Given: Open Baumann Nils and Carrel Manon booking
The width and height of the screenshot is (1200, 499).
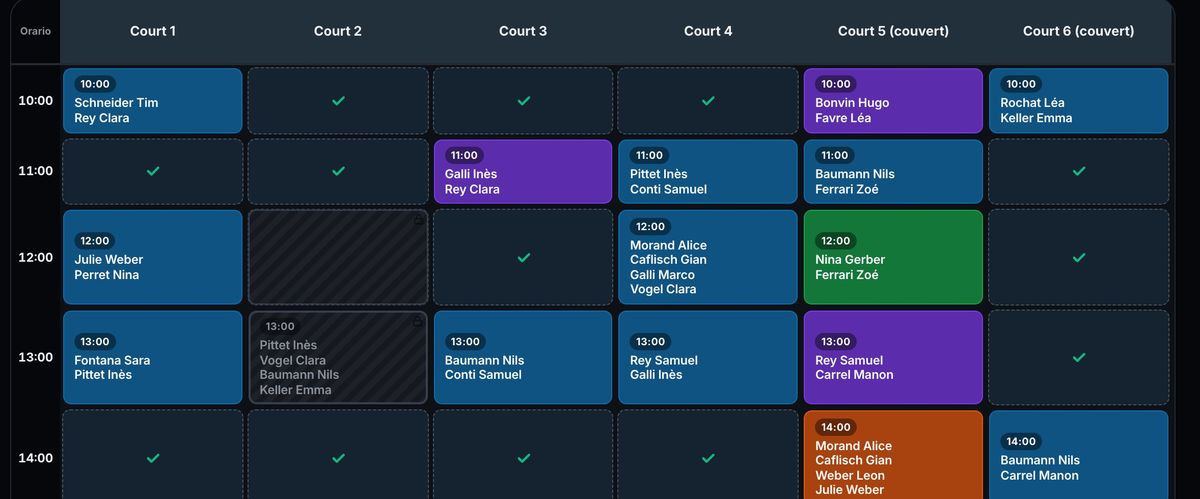Looking at the screenshot, I should [x=1079, y=455].
